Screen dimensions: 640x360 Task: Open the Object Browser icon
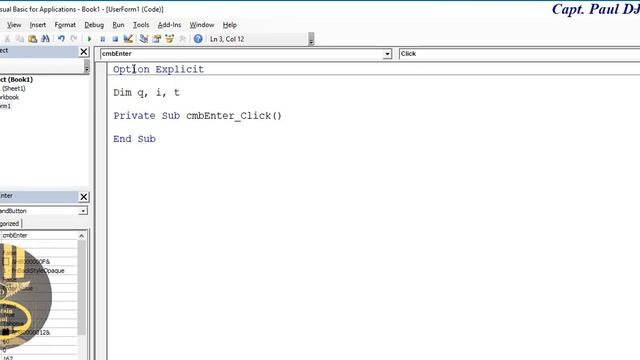[x=169, y=39]
